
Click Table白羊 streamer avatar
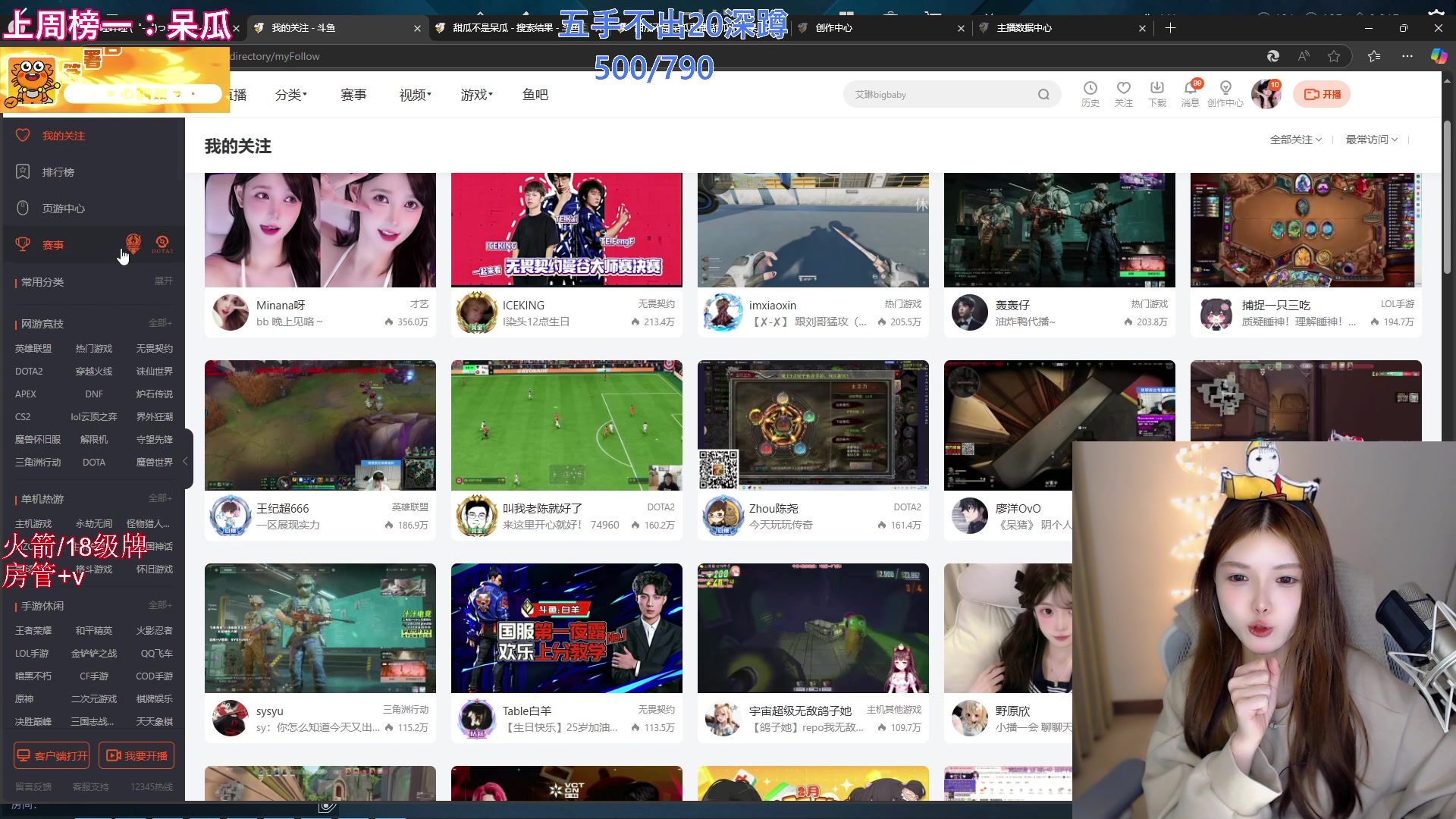(477, 718)
